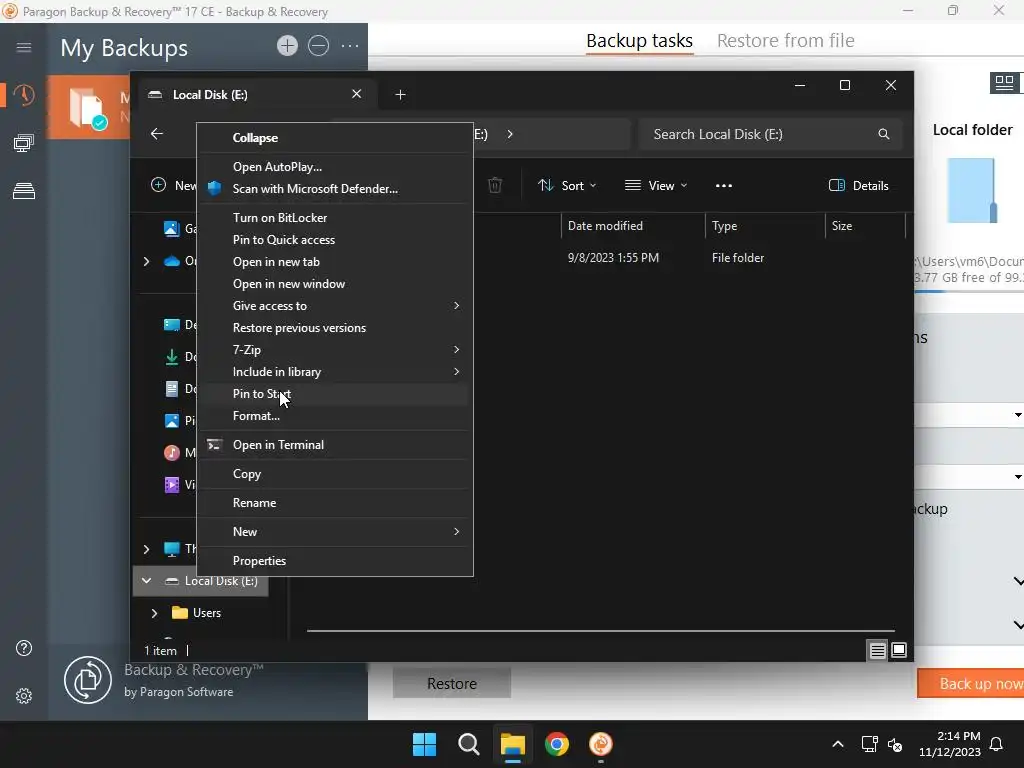The height and width of the screenshot is (768, 1024).
Task: Choose Pin to Start
Action: coord(335,394)
